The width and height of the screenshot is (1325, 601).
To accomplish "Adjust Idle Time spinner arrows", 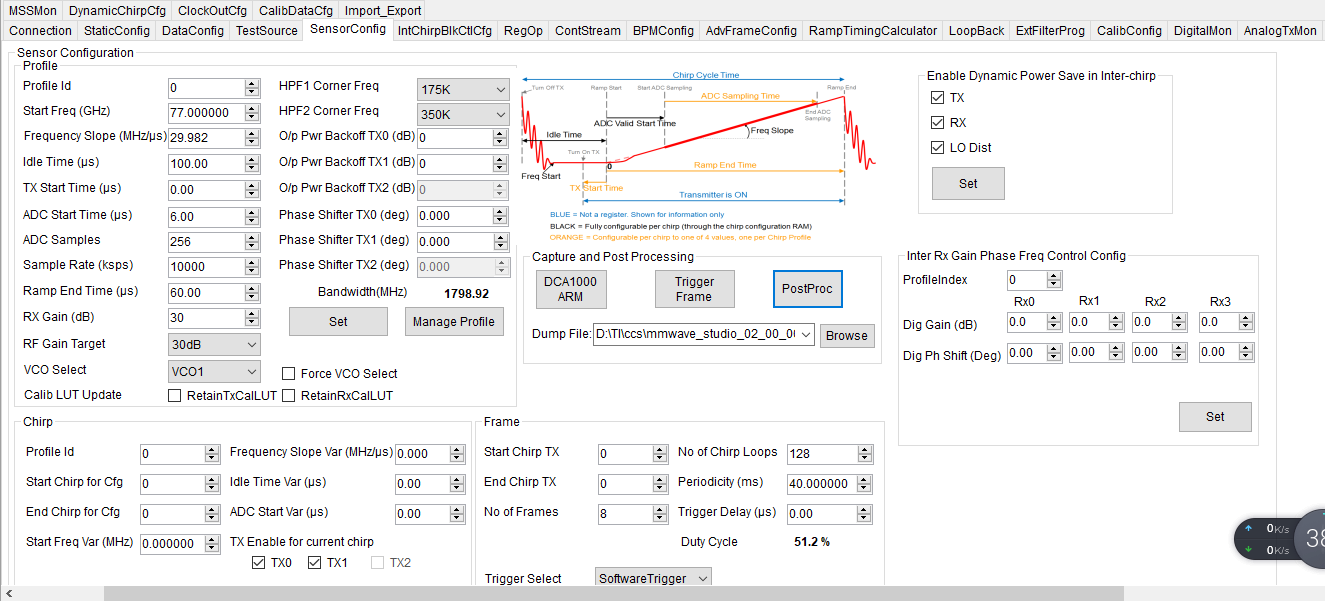I will pyautogui.click(x=253, y=163).
